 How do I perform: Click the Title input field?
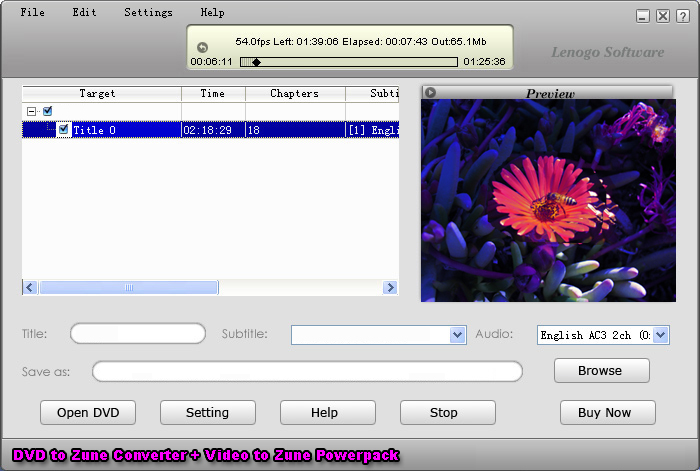(138, 333)
